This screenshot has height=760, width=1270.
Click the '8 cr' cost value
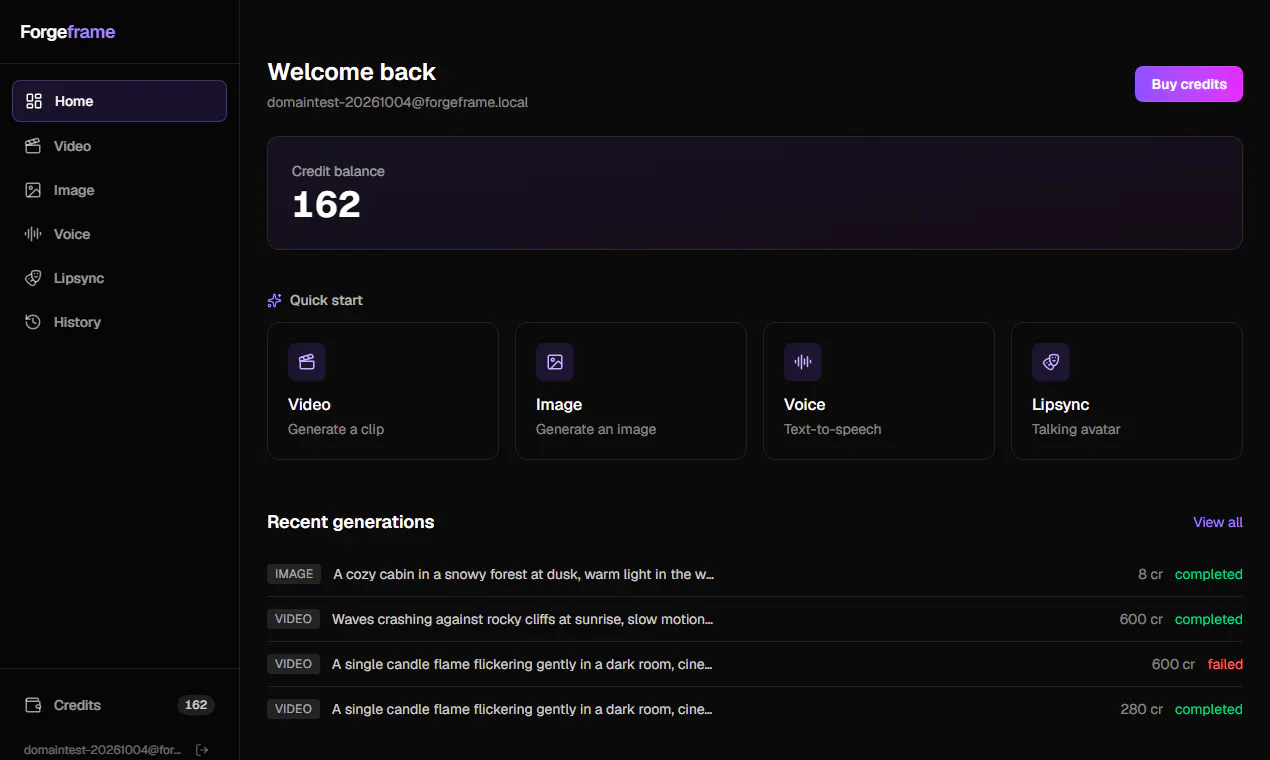1150,574
